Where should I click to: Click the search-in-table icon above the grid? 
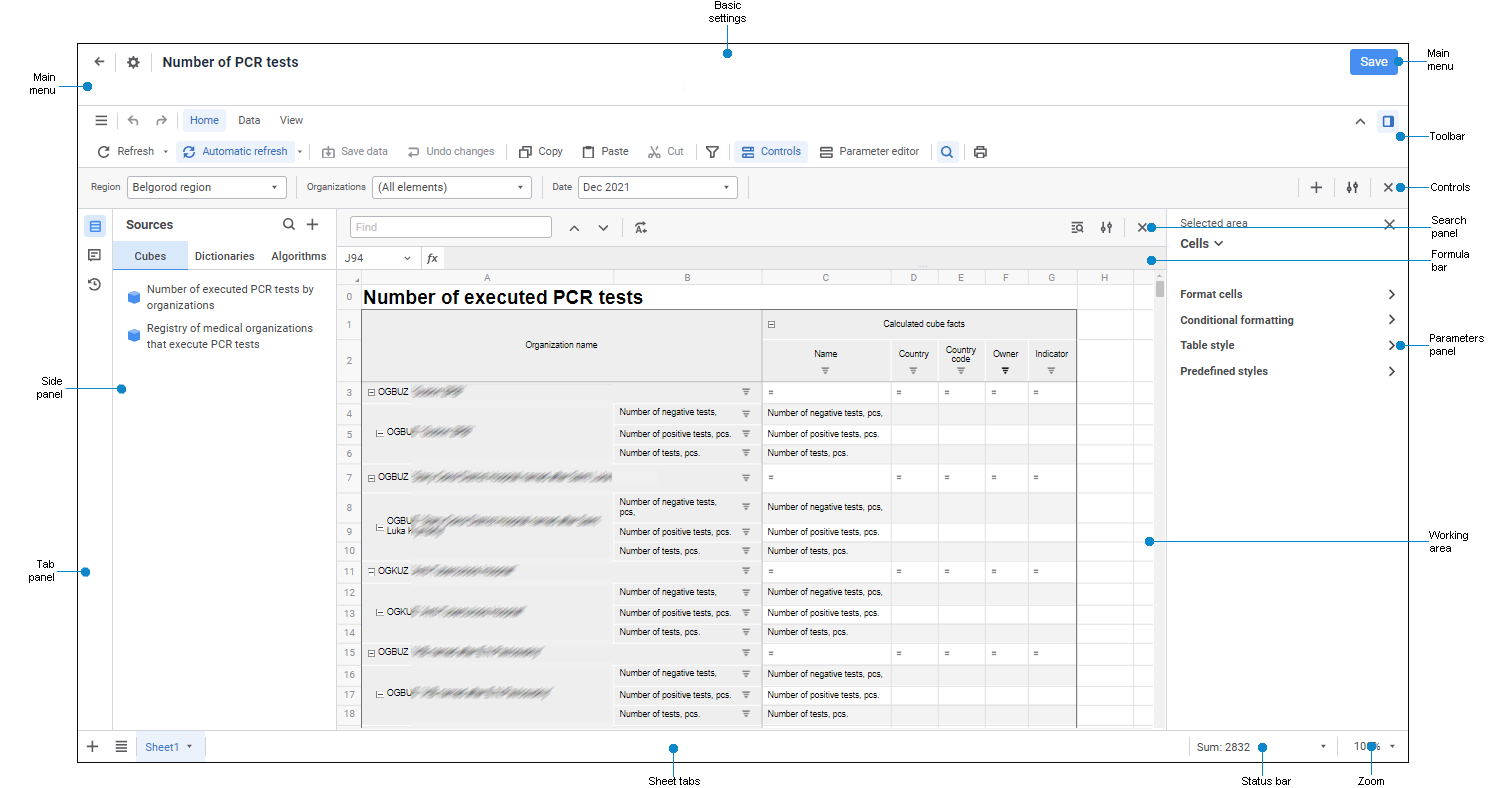pyautogui.click(x=1077, y=228)
